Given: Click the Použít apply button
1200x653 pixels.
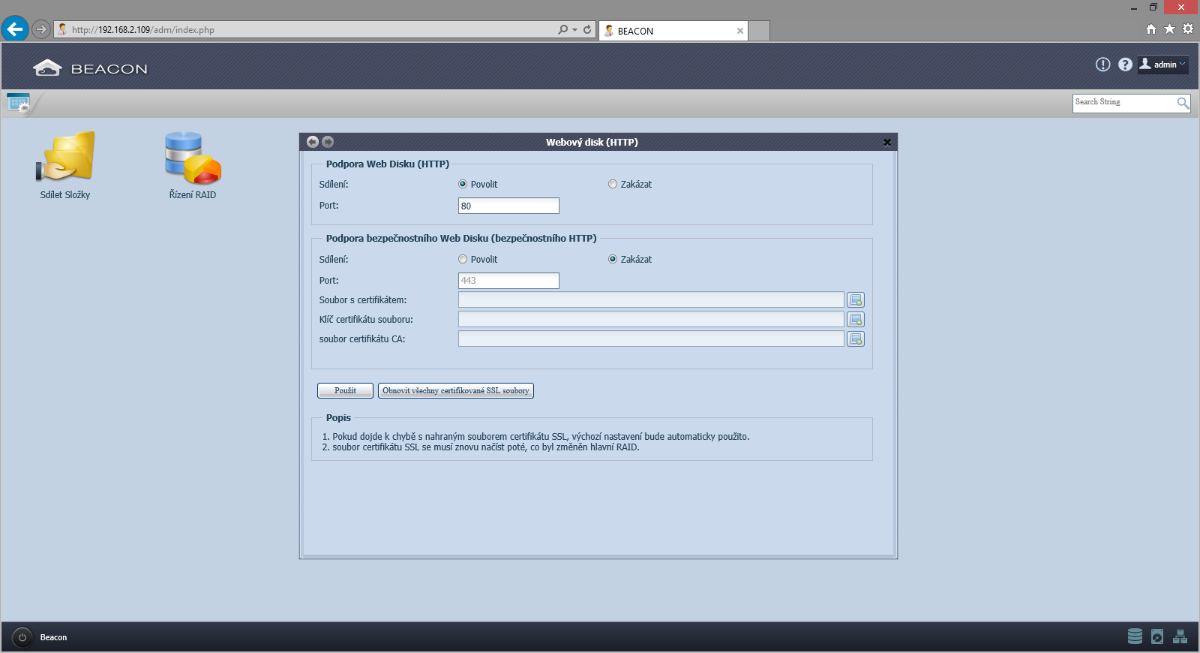Looking at the screenshot, I should tap(345, 391).
